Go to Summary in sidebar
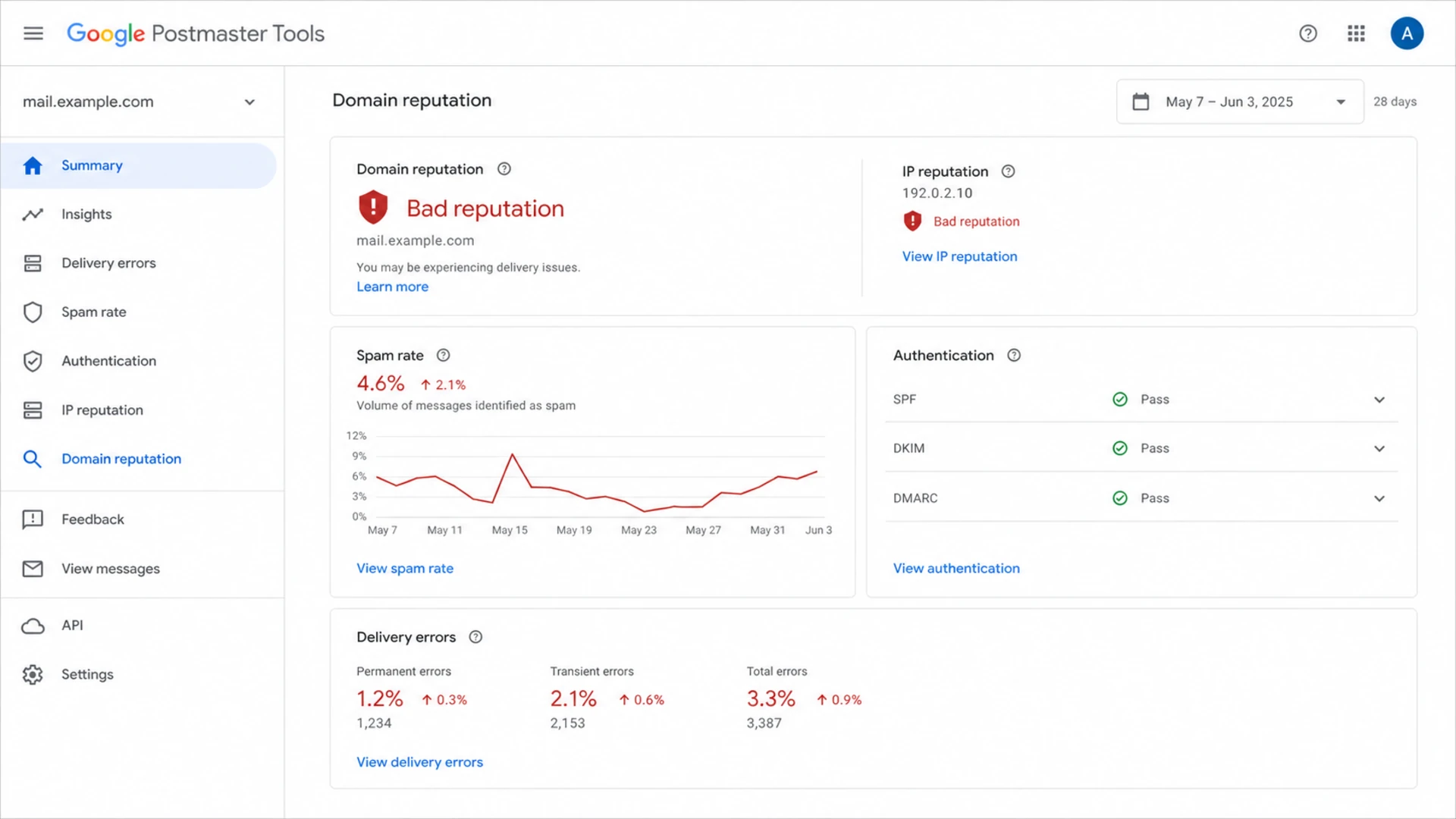 tap(139, 165)
